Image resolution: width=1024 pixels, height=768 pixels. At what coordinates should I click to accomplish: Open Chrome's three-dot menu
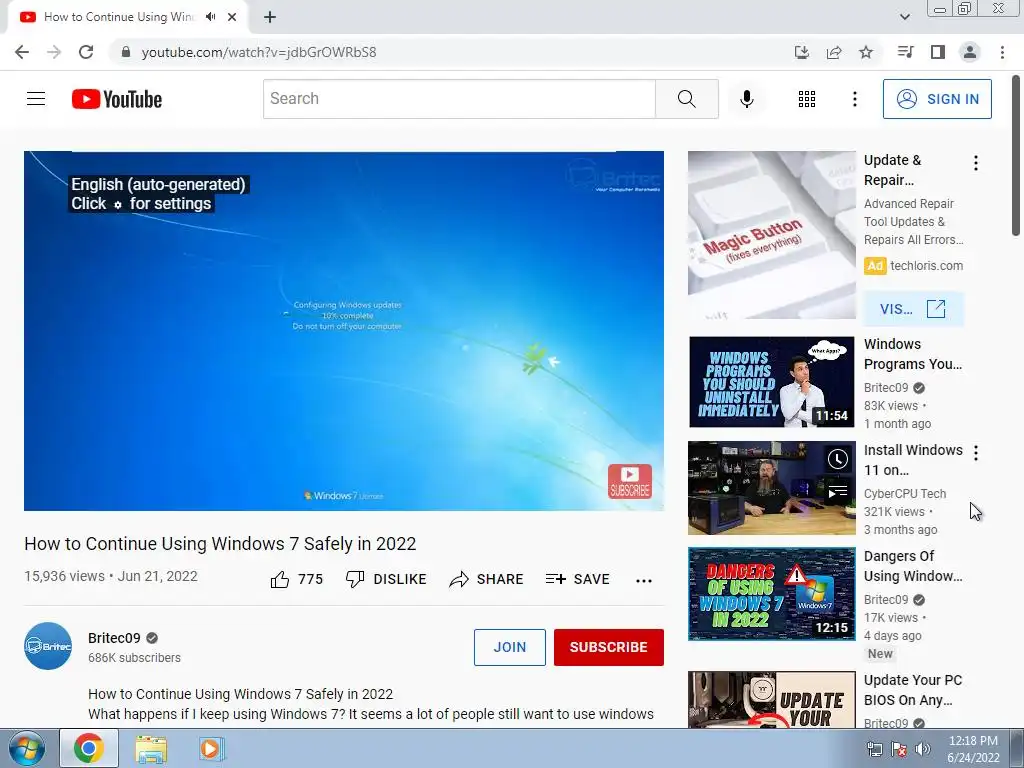click(1002, 52)
